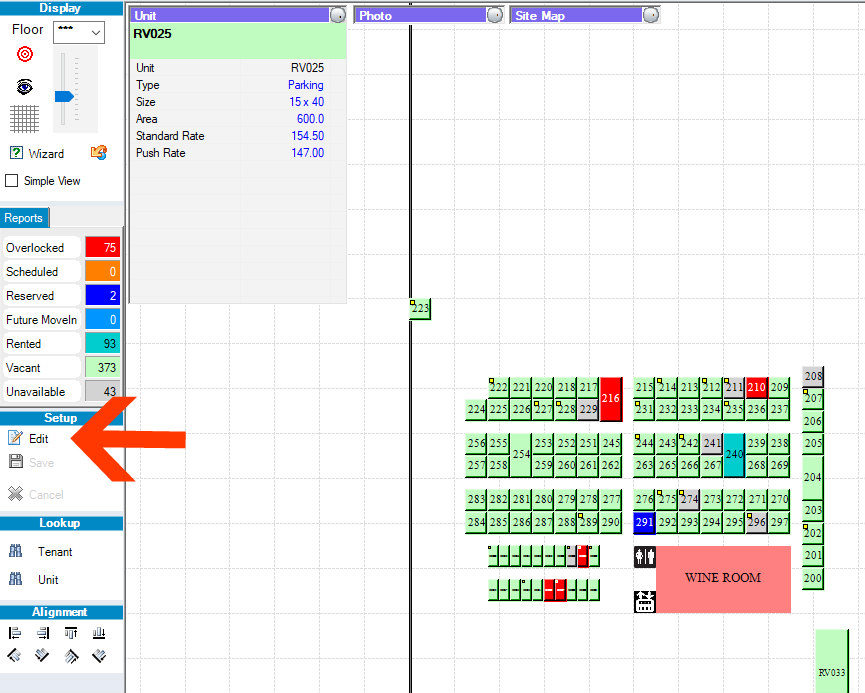Click the Display section header

pos(61,8)
